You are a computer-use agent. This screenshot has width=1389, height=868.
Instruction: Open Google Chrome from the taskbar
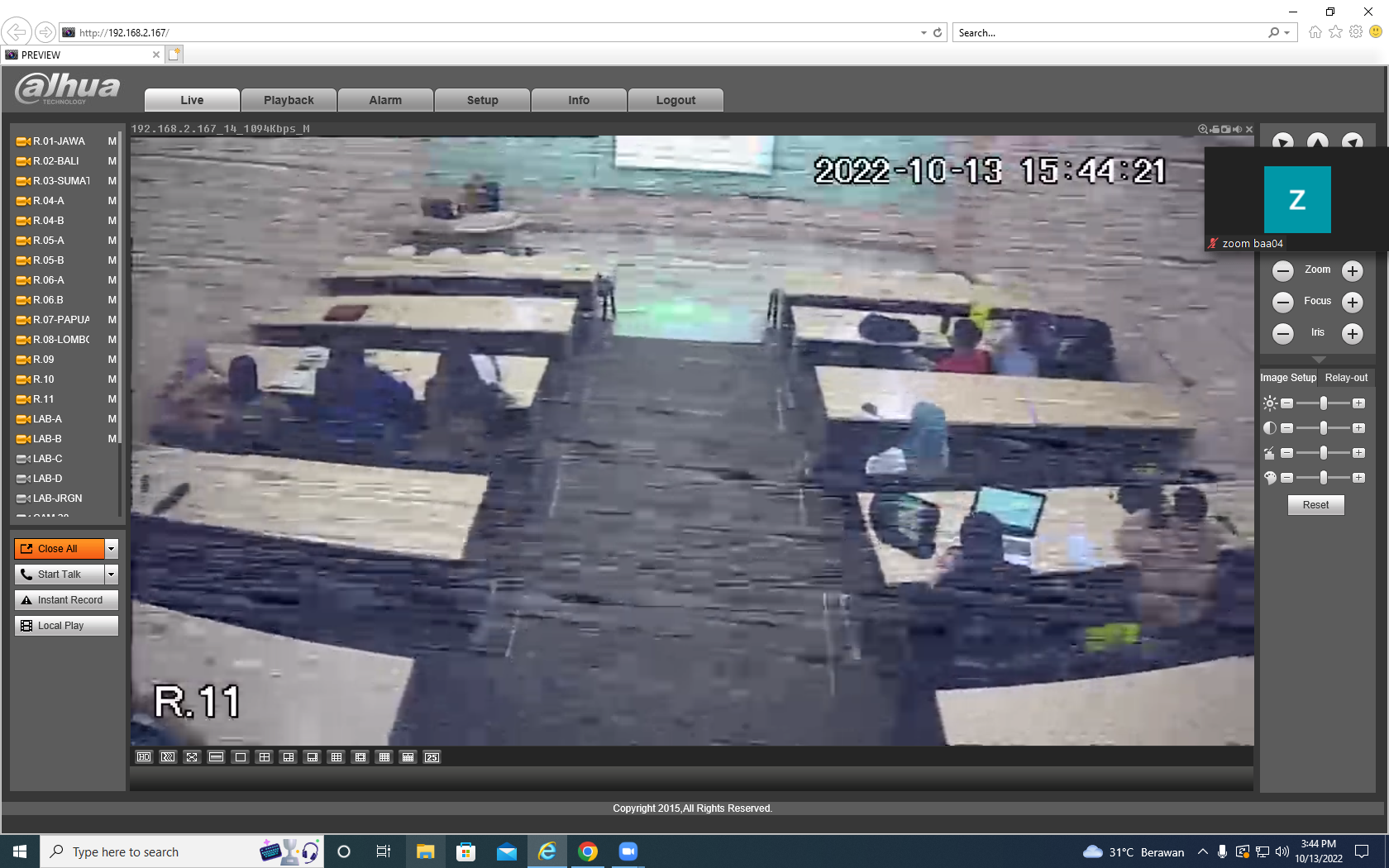588,851
